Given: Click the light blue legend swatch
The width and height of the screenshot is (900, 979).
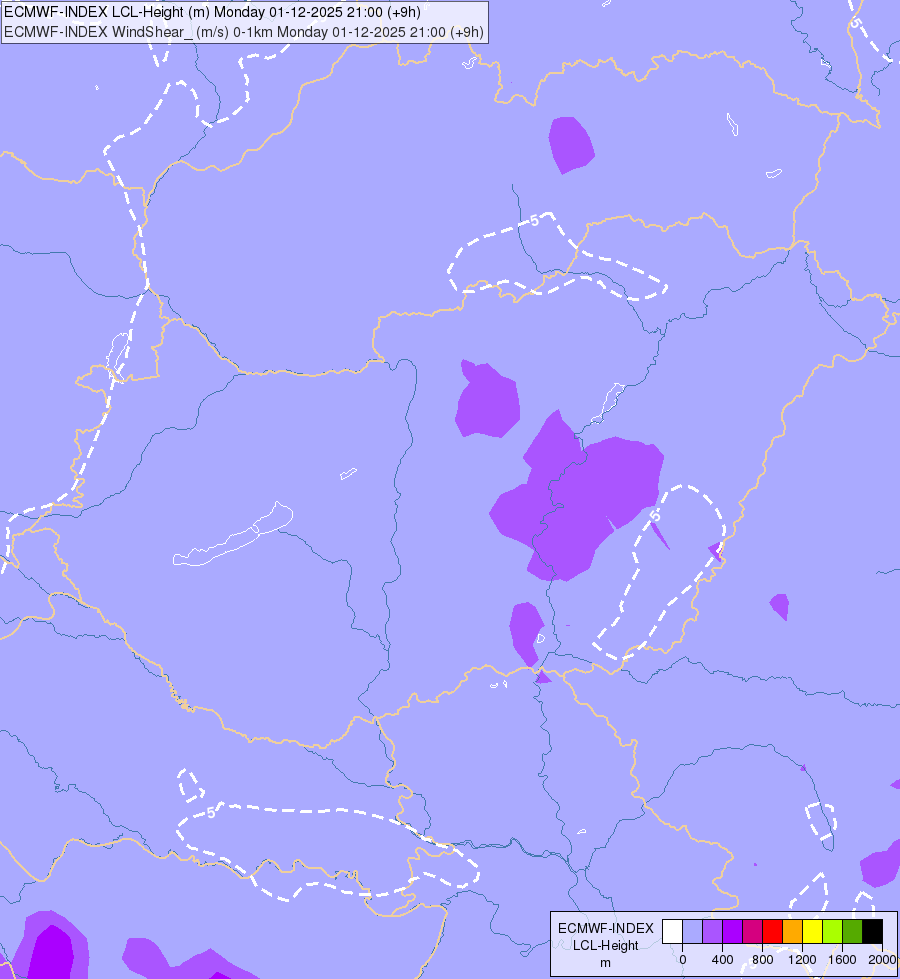Looking at the screenshot, I should (692, 931).
